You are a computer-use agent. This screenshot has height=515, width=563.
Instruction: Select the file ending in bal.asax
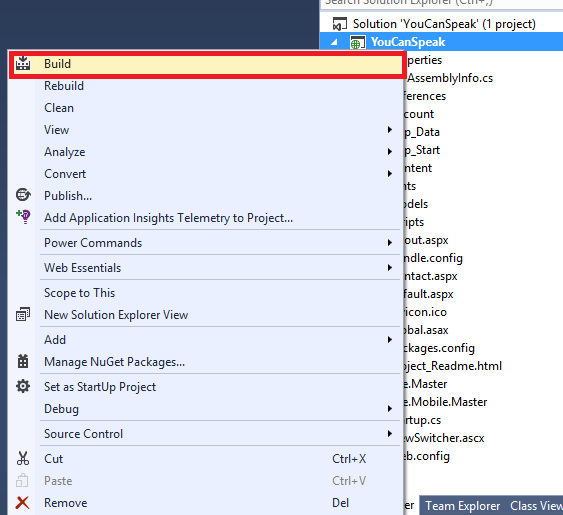pos(426,330)
